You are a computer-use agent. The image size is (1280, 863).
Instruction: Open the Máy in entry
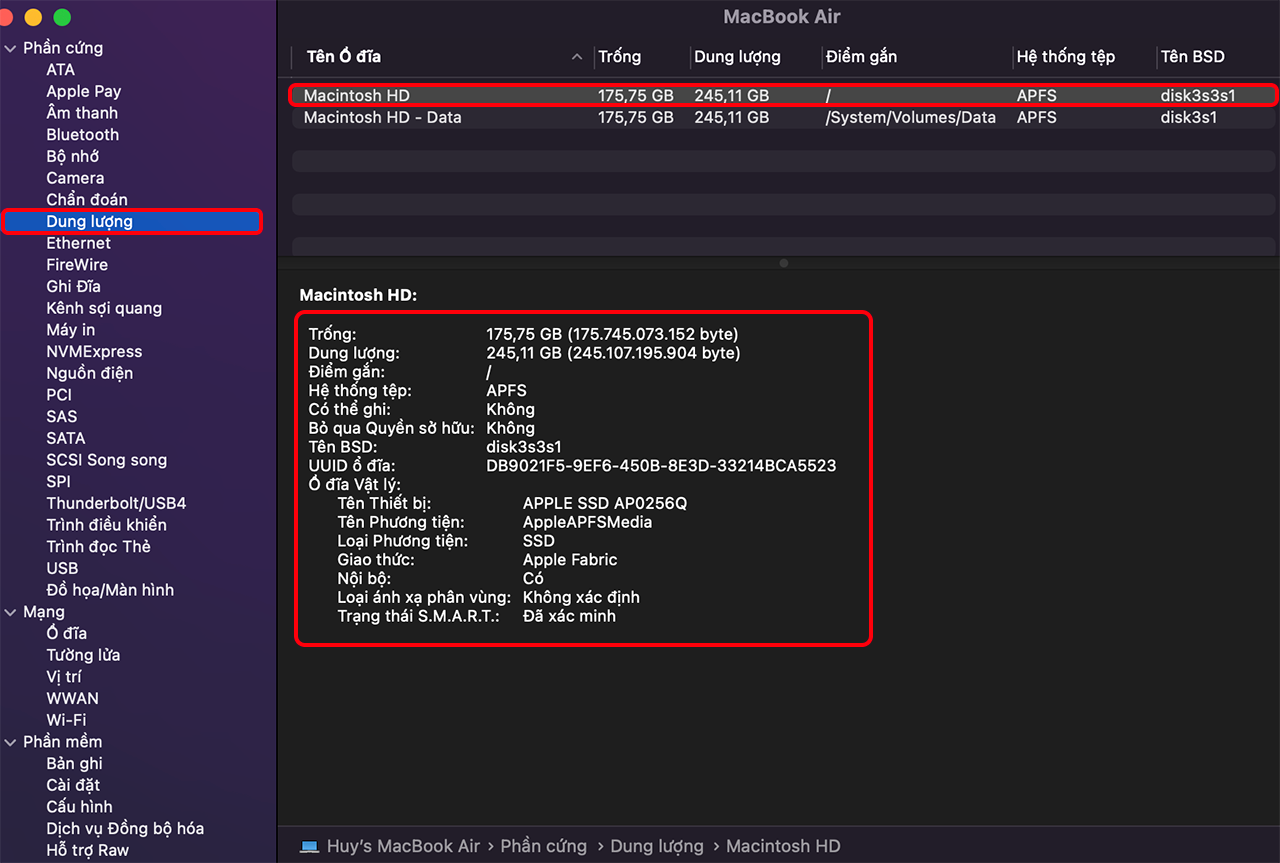71,330
